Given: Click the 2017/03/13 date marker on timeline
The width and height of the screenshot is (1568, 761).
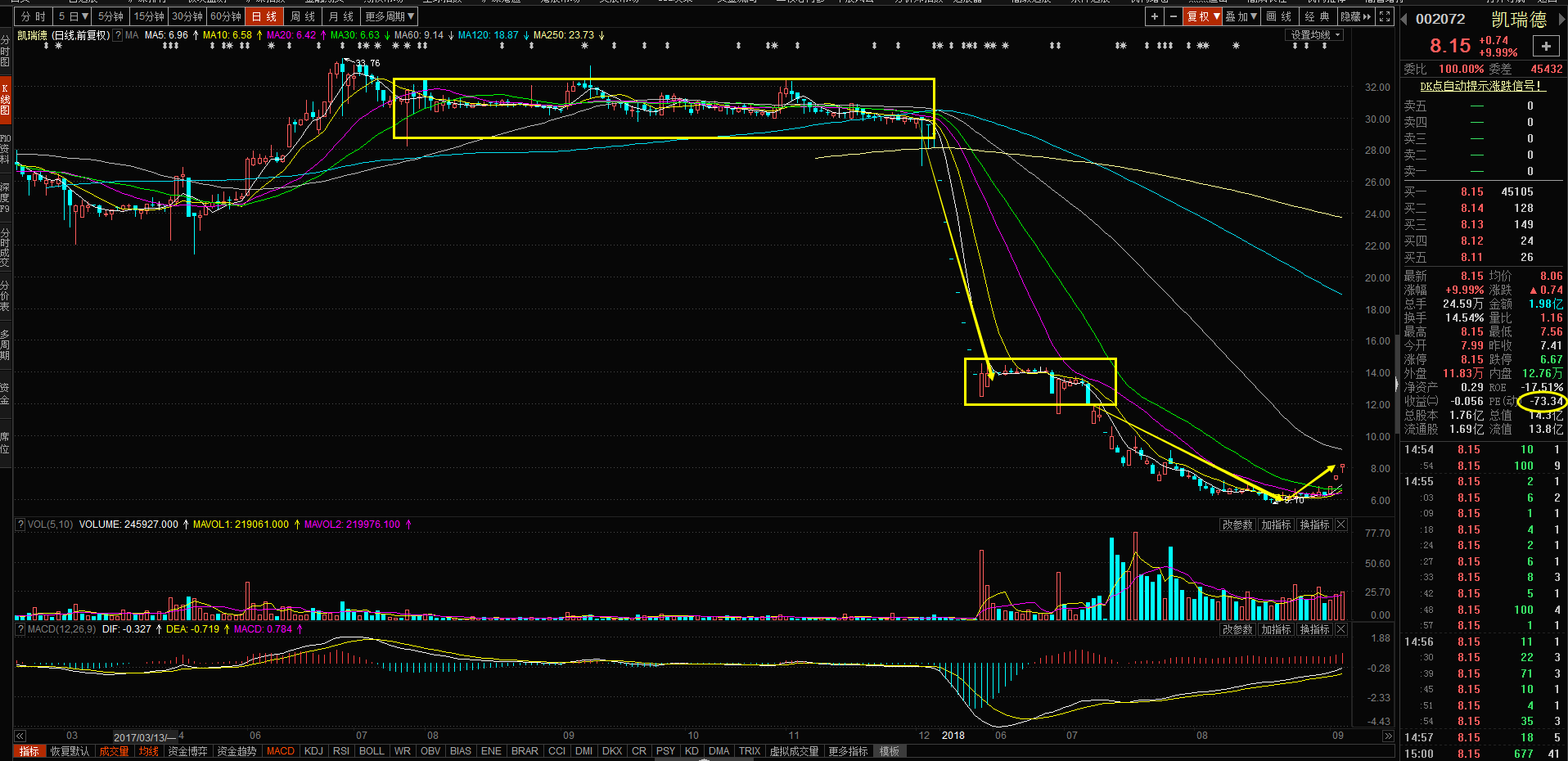Looking at the screenshot, I should click(144, 736).
